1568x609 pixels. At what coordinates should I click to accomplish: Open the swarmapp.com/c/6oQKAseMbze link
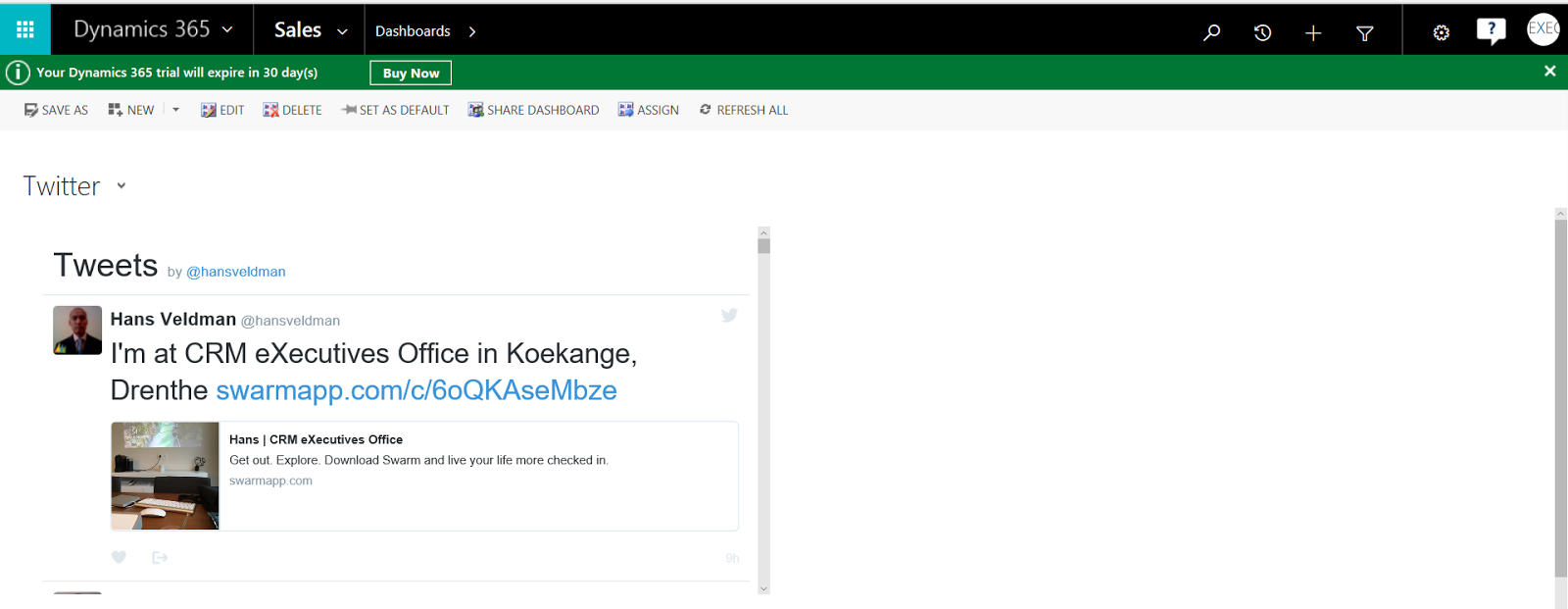point(416,390)
